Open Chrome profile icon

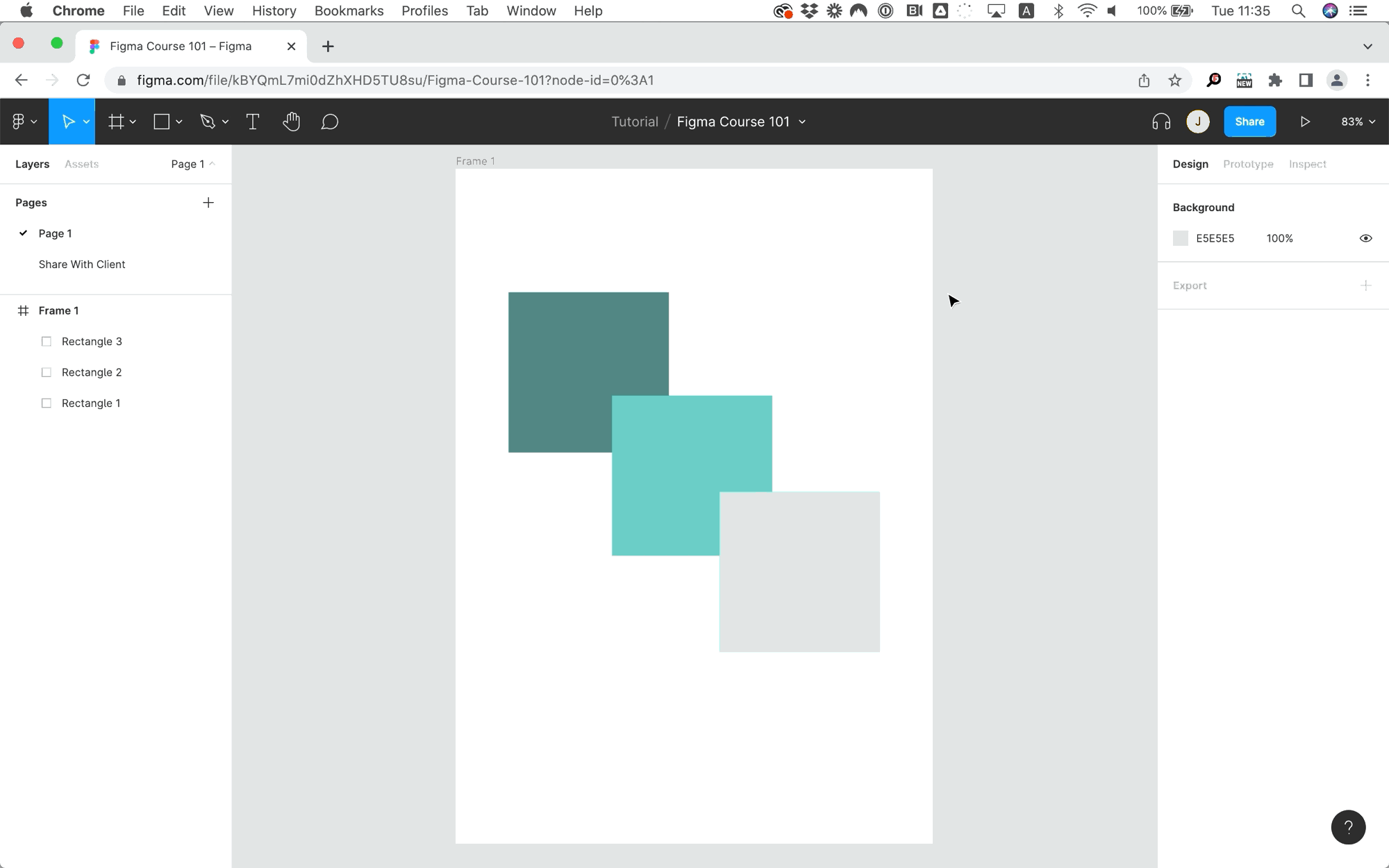pos(1336,81)
